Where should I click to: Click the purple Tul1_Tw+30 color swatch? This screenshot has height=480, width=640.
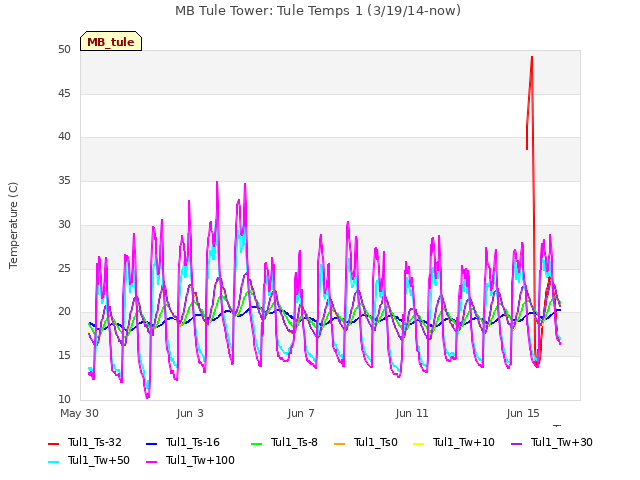517,443
